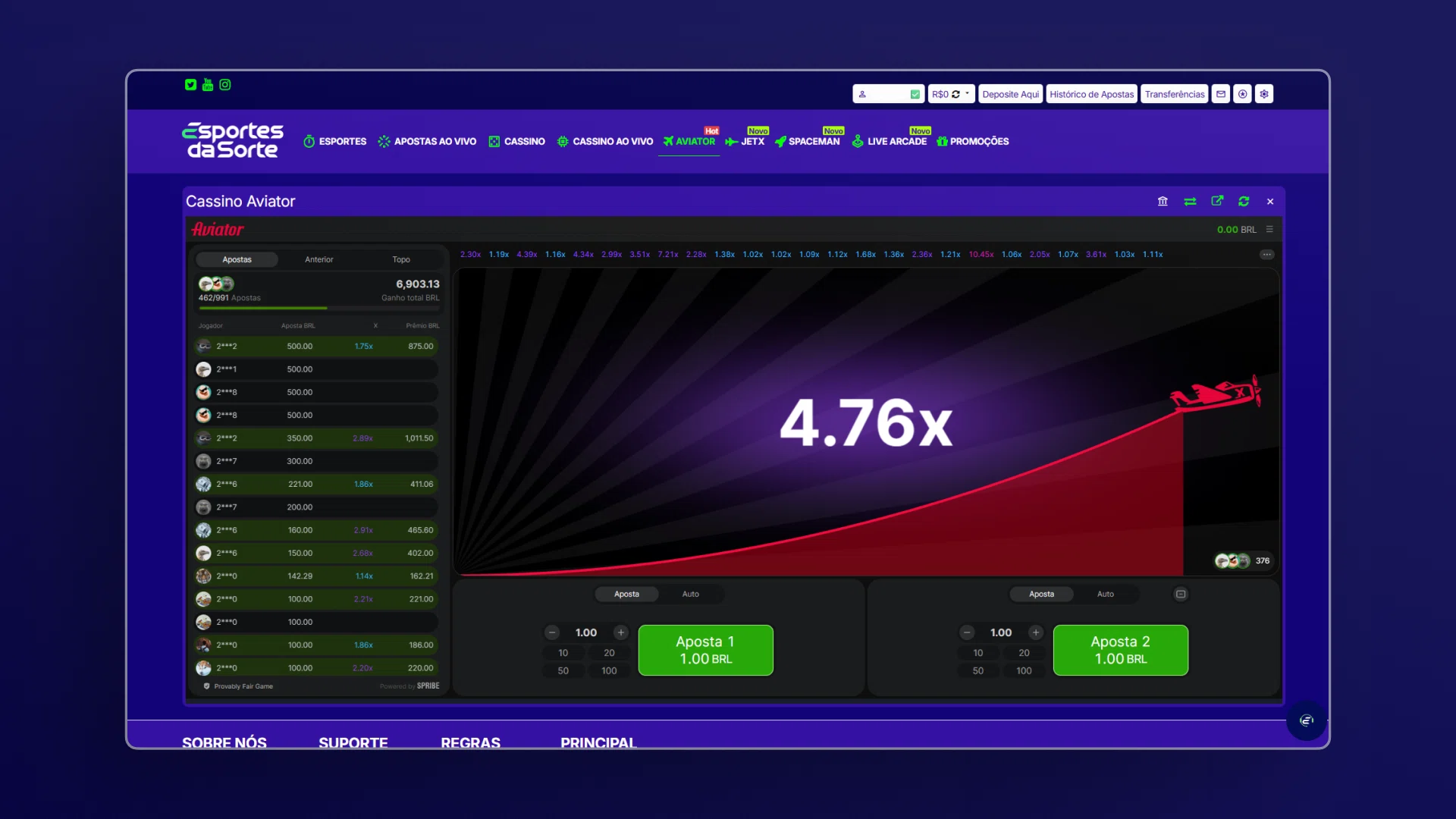Go to the ESPORTES section
The width and height of the screenshot is (1456, 819).
(334, 141)
